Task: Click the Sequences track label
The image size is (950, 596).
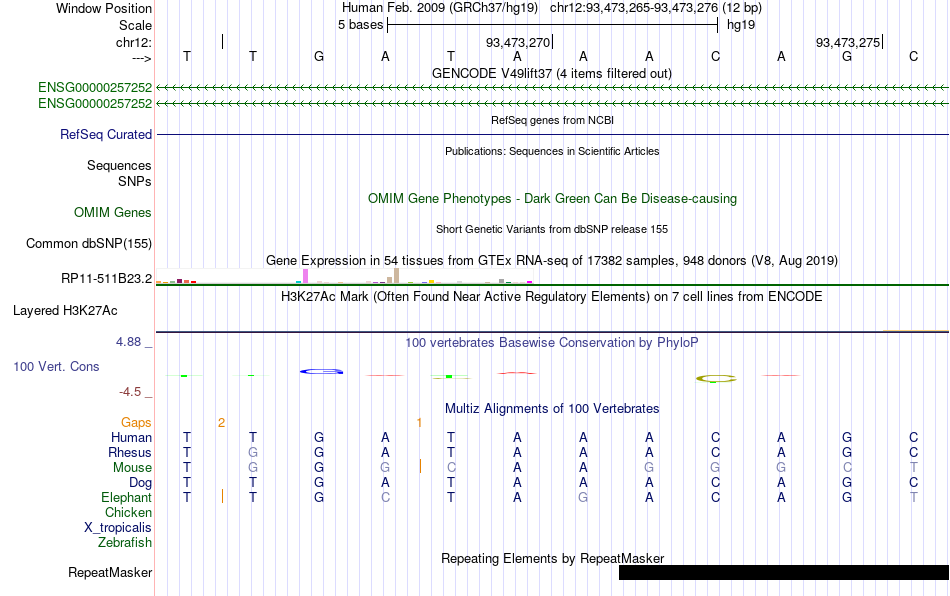Action: tap(119, 165)
